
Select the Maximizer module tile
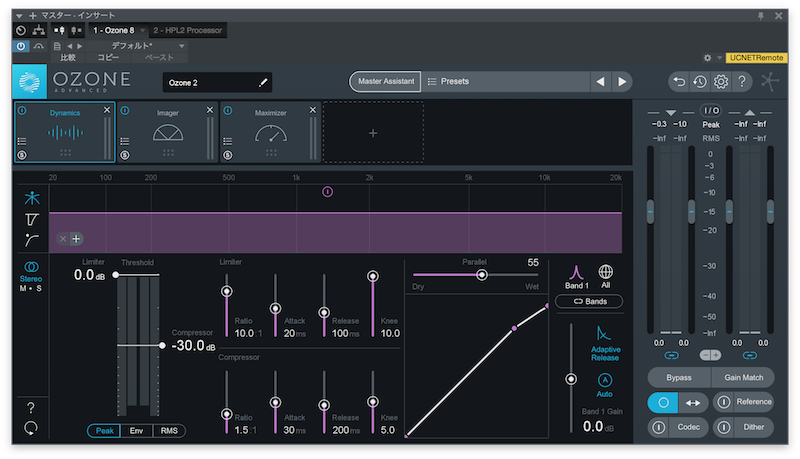(270, 132)
